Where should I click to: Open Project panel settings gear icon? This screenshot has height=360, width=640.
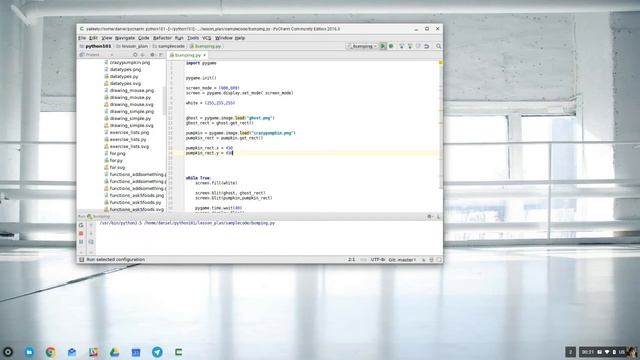tap(152, 55)
